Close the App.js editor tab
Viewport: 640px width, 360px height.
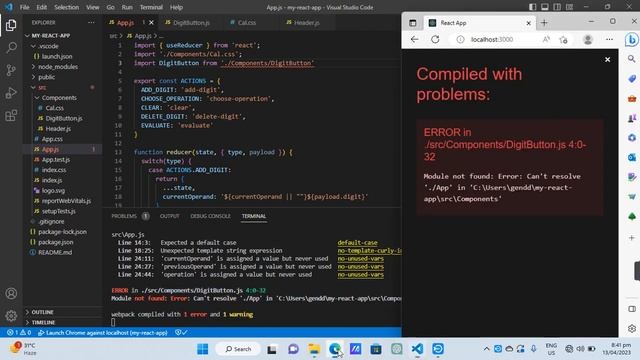[151, 22]
